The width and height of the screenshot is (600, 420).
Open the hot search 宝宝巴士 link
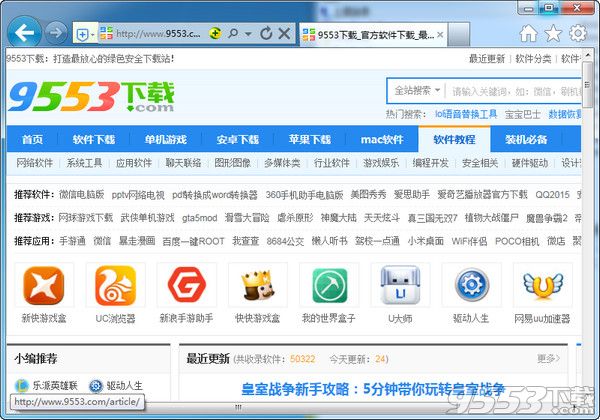click(523, 114)
